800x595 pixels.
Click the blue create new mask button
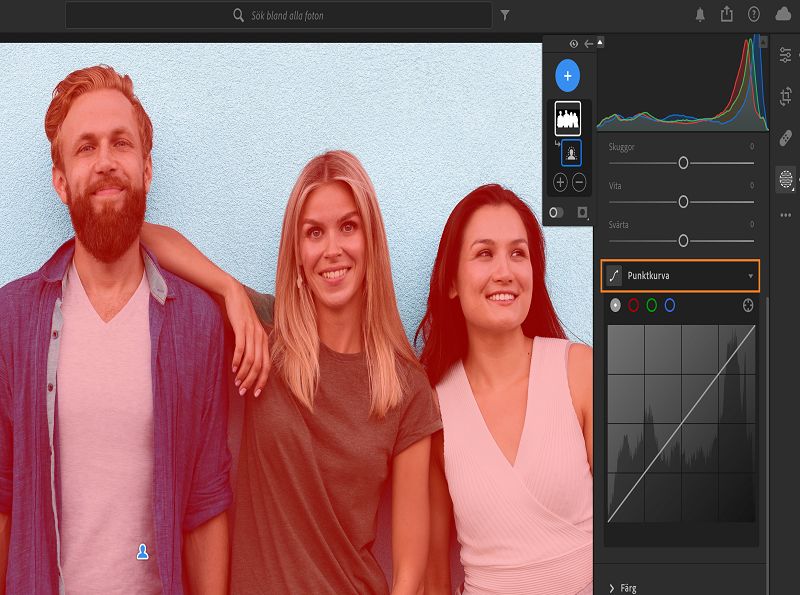pyautogui.click(x=567, y=75)
